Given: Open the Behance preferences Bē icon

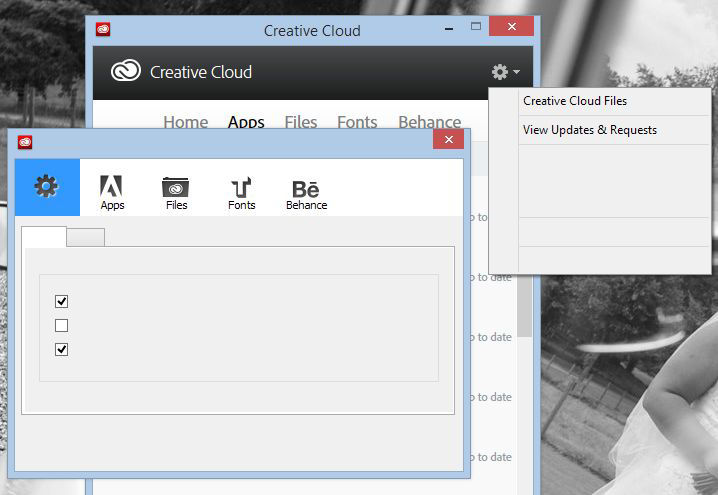Looking at the screenshot, I should coord(306,194).
